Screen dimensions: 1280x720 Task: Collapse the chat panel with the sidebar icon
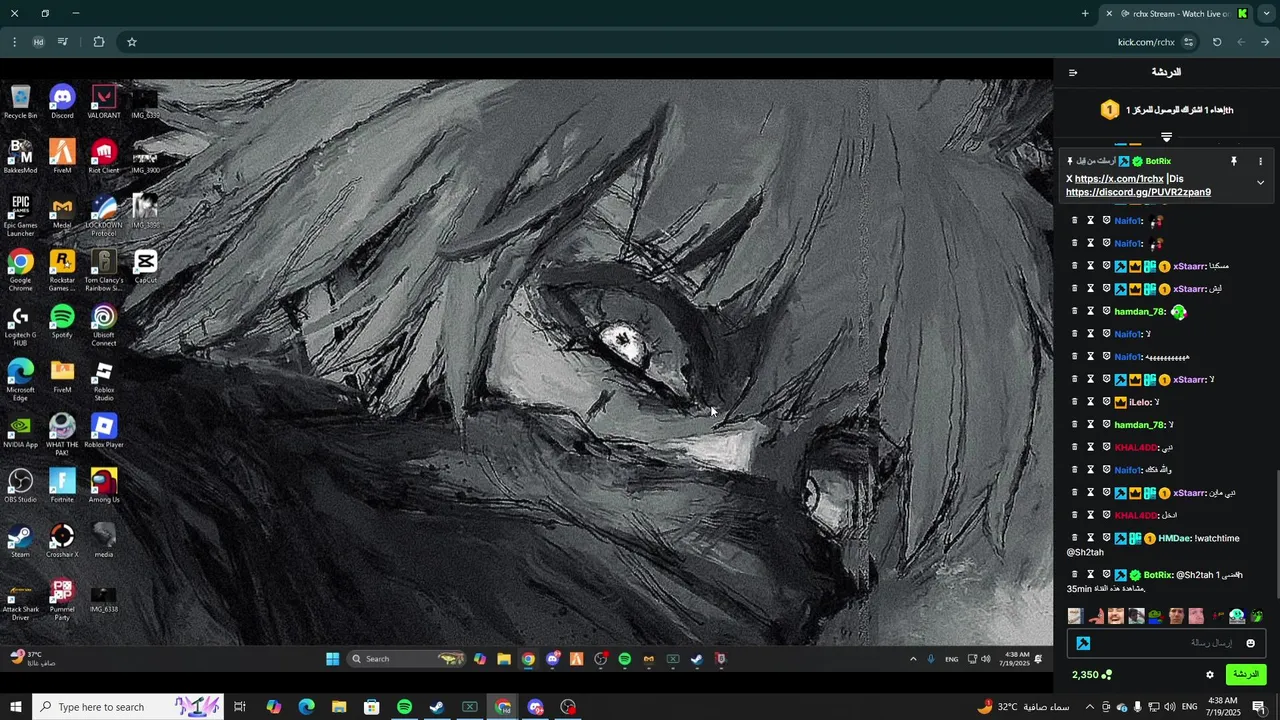(1073, 72)
